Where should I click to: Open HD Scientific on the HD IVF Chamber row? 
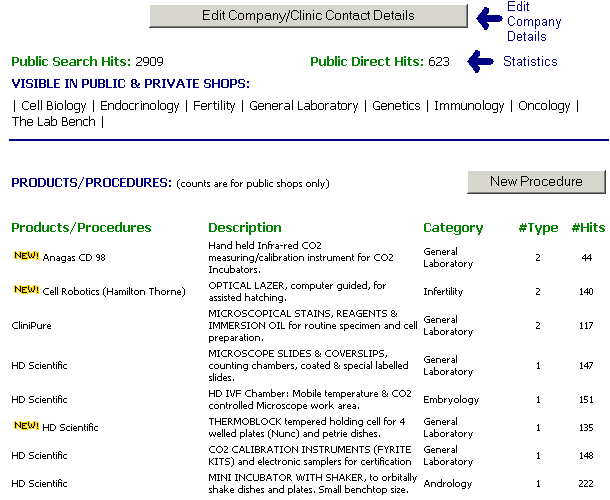pyautogui.click(x=39, y=400)
